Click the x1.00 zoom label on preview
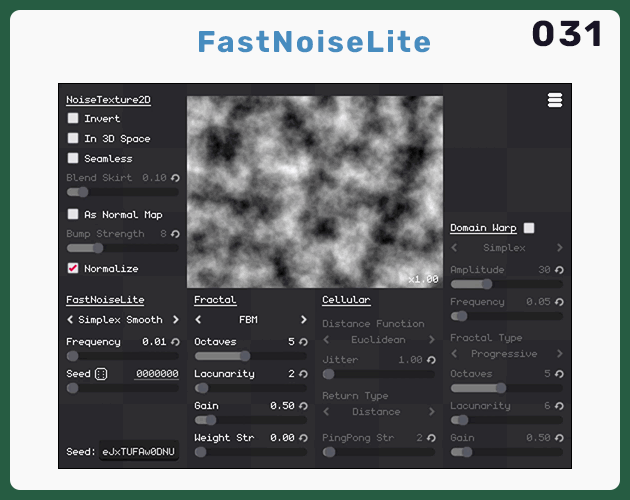 [423, 279]
